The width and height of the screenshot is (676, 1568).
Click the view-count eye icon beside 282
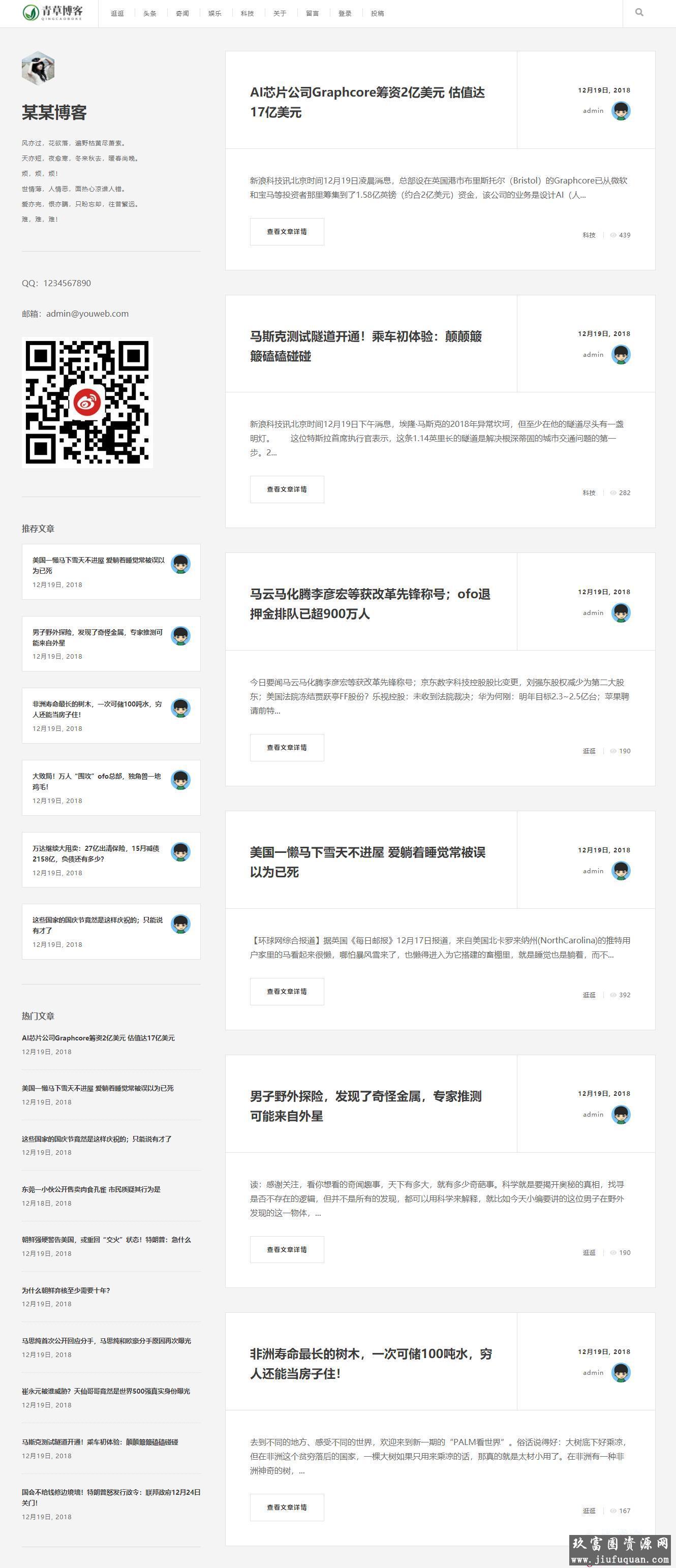click(613, 493)
